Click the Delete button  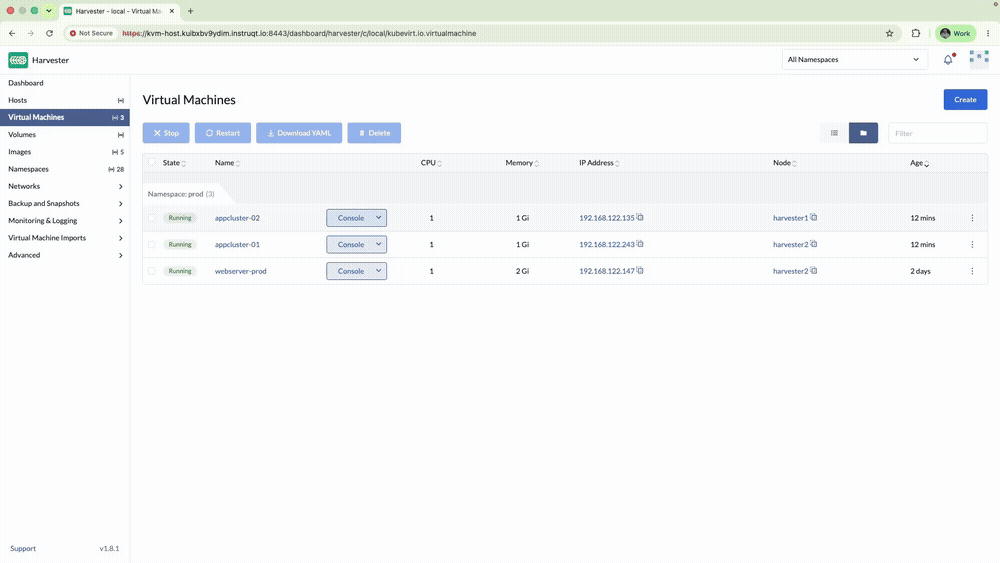click(374, 133)
